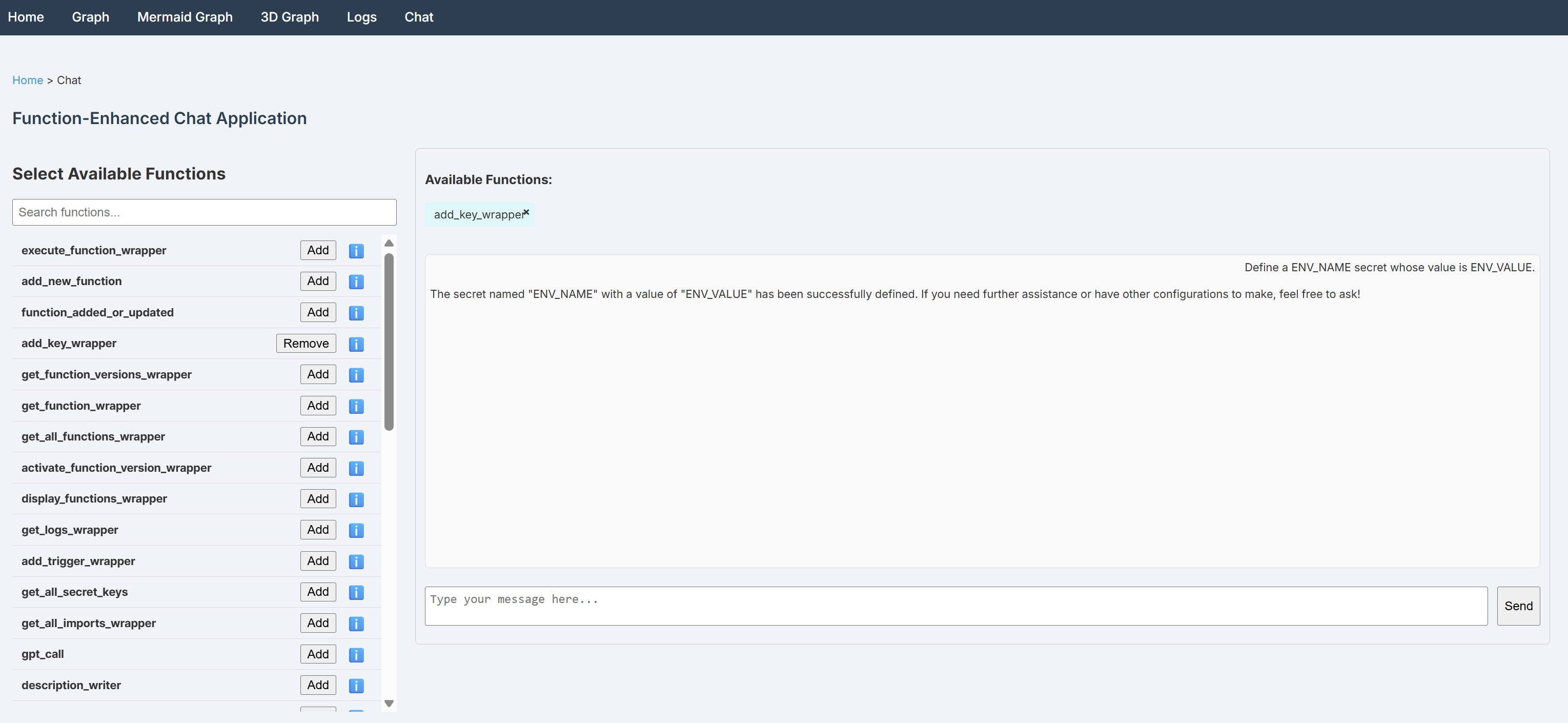This screenshot has width=1568, height=723.
Task: Open info icon for execute_function_wrapper
Action: [x=356, y=251]
